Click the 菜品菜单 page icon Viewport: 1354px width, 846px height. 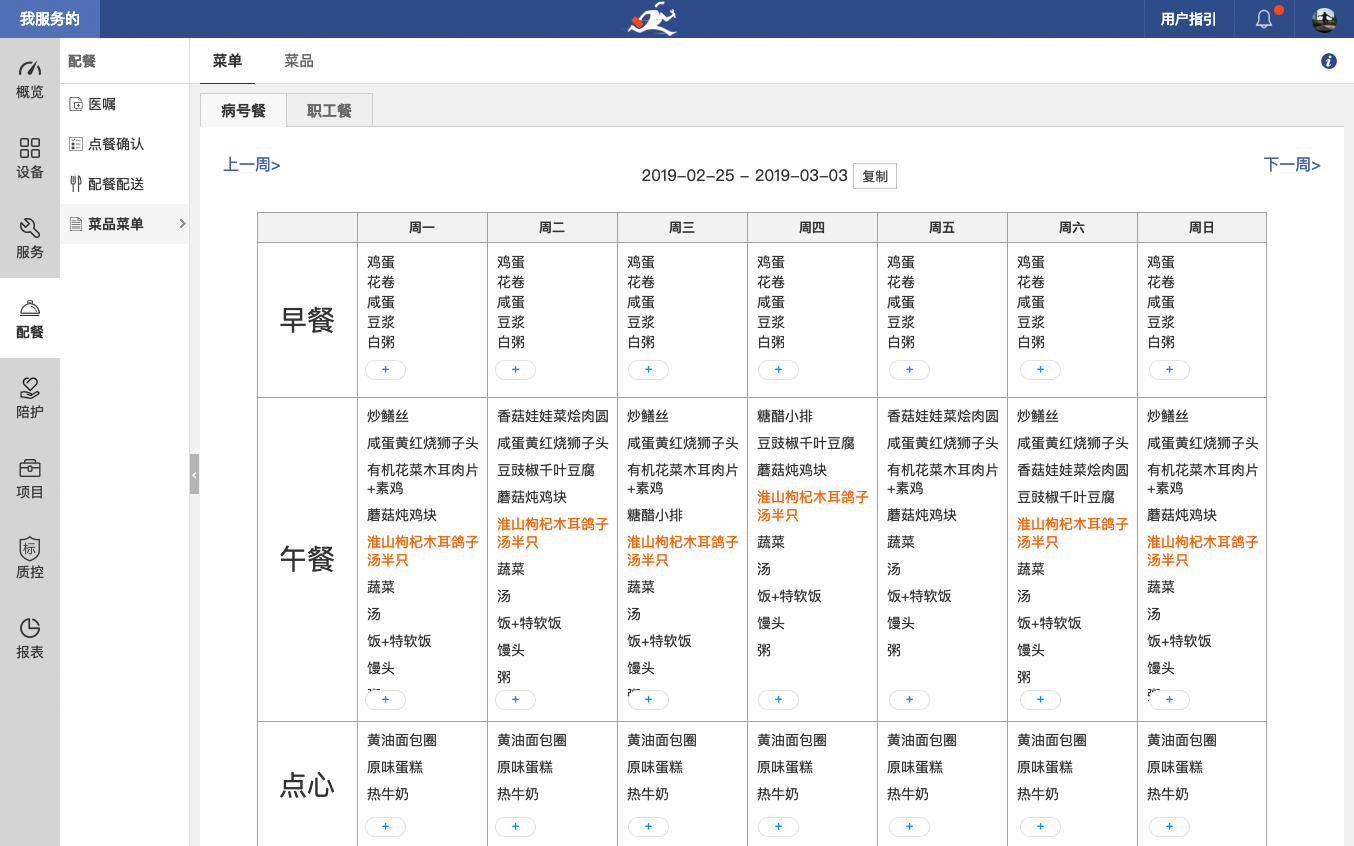[x=75, y=224]
